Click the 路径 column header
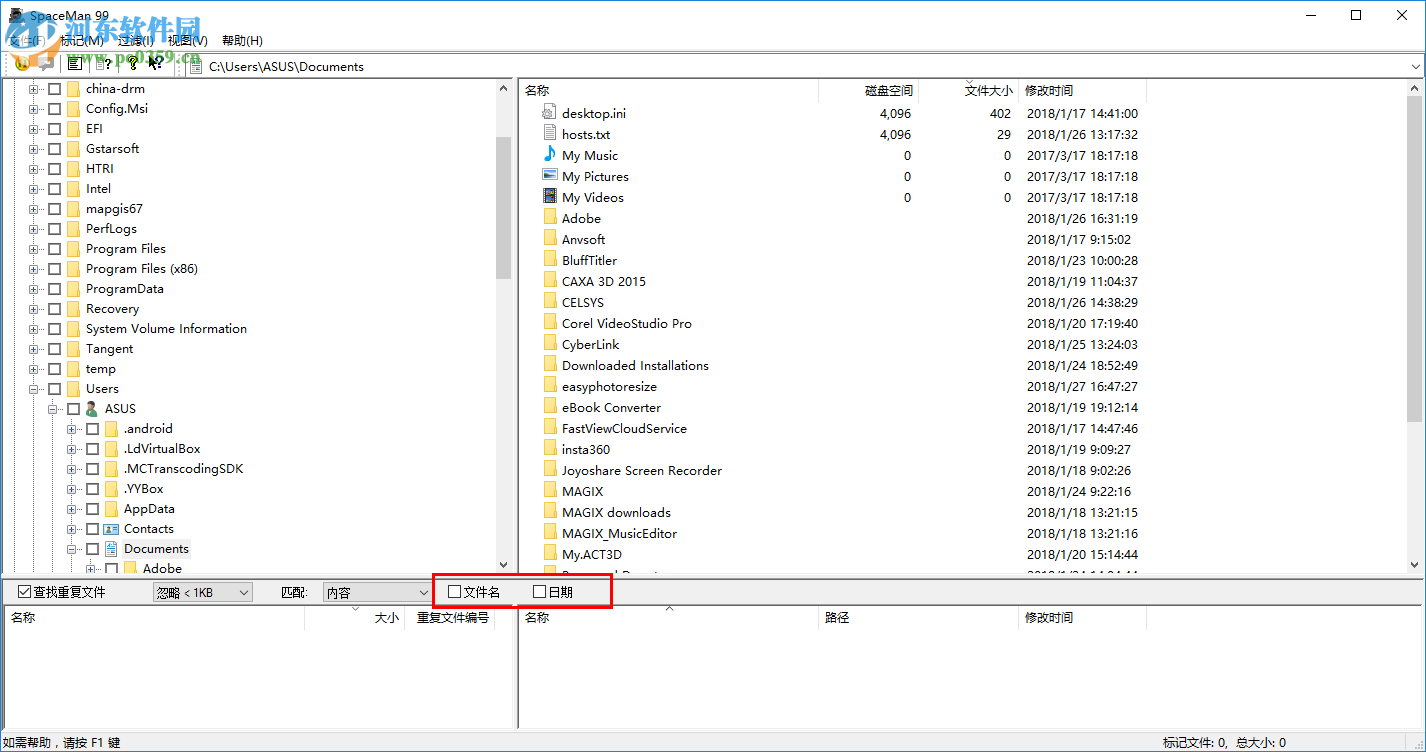The image size is (1426, 752). [x=918, y=617]
